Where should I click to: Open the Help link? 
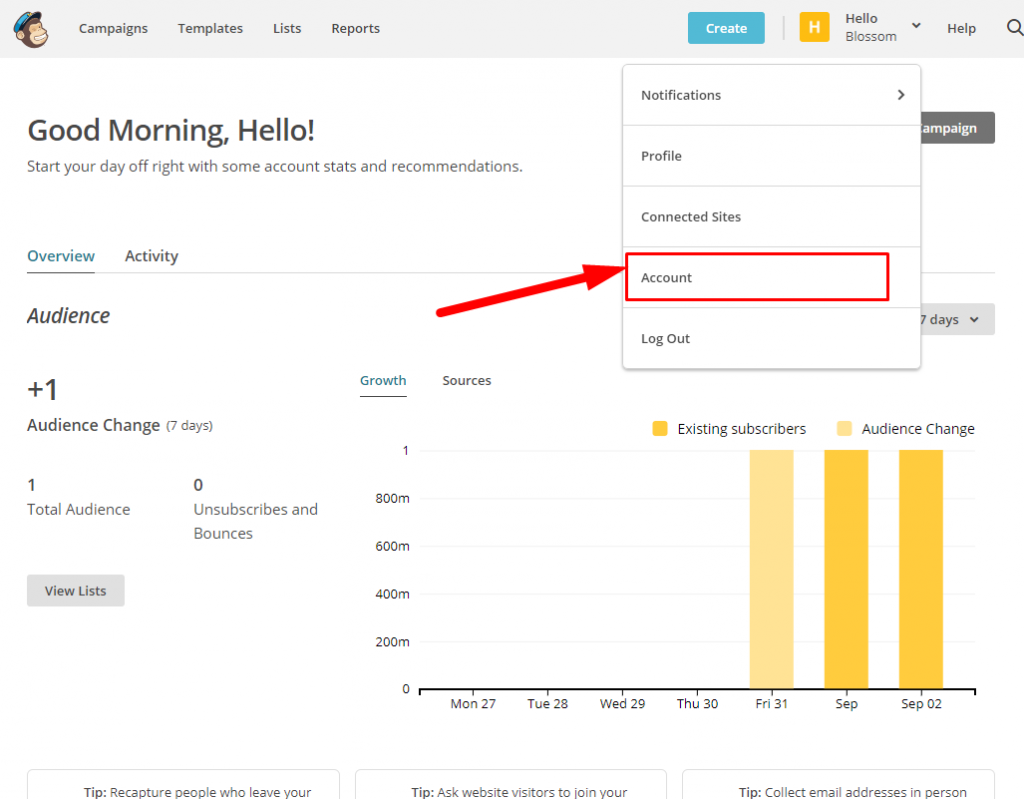(961, 28)
